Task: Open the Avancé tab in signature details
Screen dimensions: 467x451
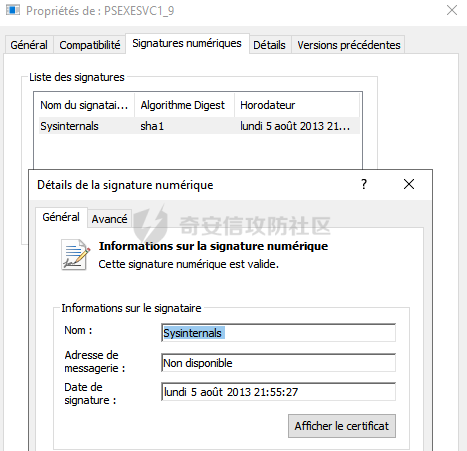Action: [110, 219]
